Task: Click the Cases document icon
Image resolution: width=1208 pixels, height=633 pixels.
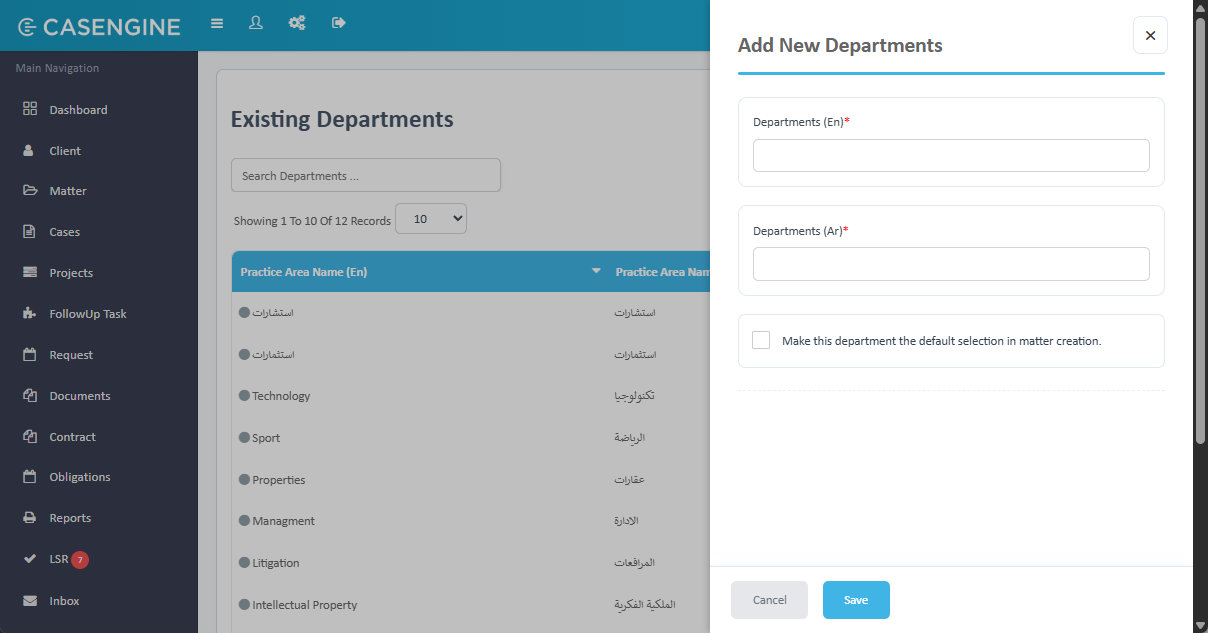Action: click(x=29, y=231)
